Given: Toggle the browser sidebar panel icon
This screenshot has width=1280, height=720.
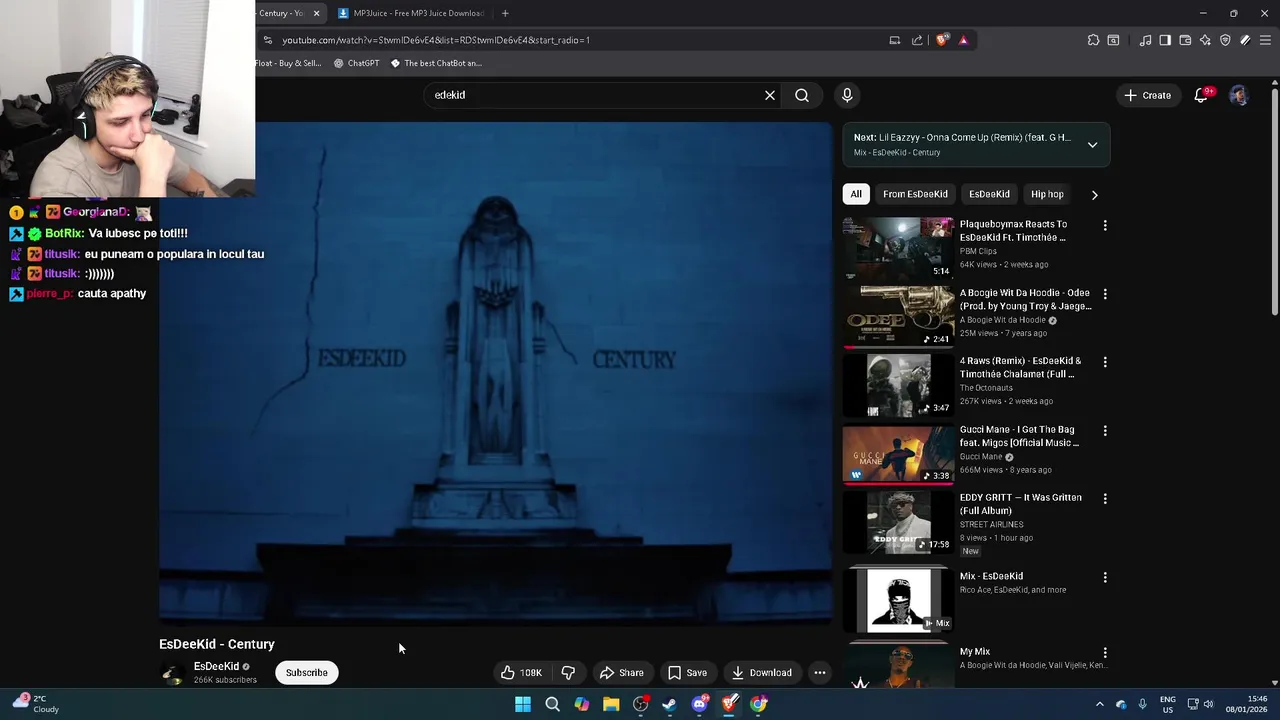Looking at the screenshot, I should (x=1165, y=40).
